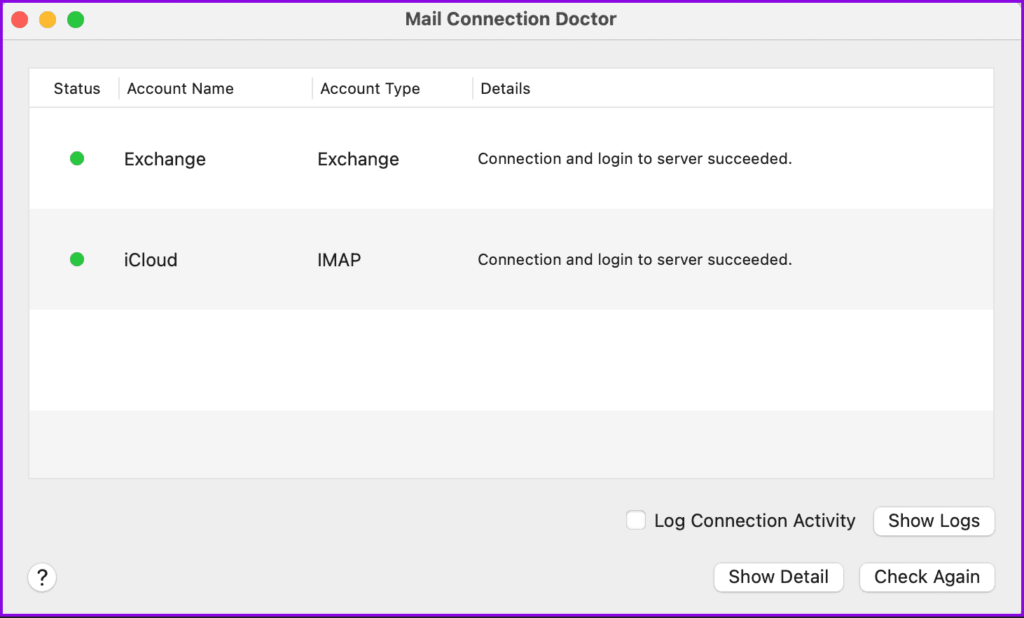This screenshot has width=1024, height=618.
Task: Click the iCloud row's connection succeeded details
Action: [x=635, y=259]
